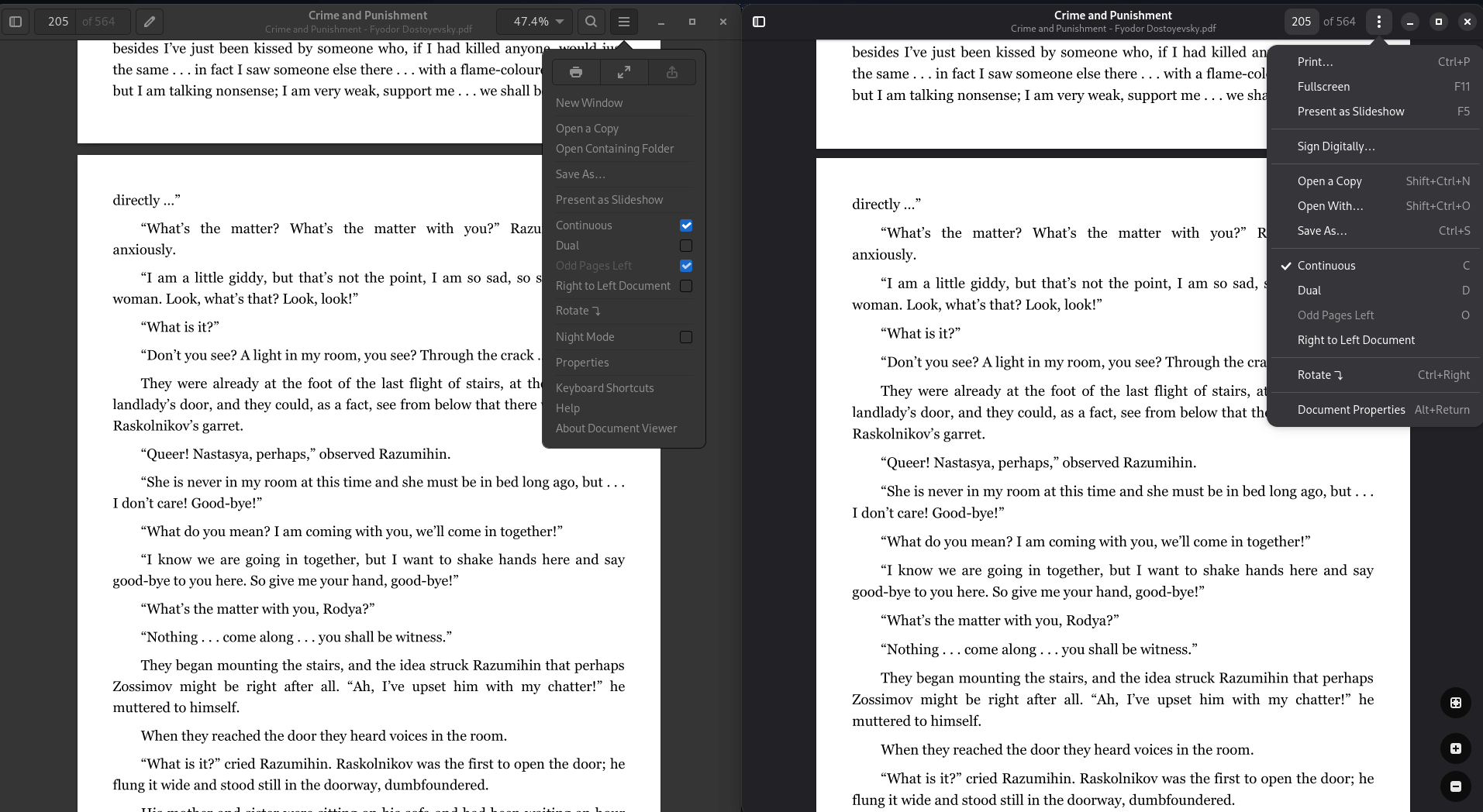Click the fit-page icon above the zoom buttons

tap(1454, 703)
